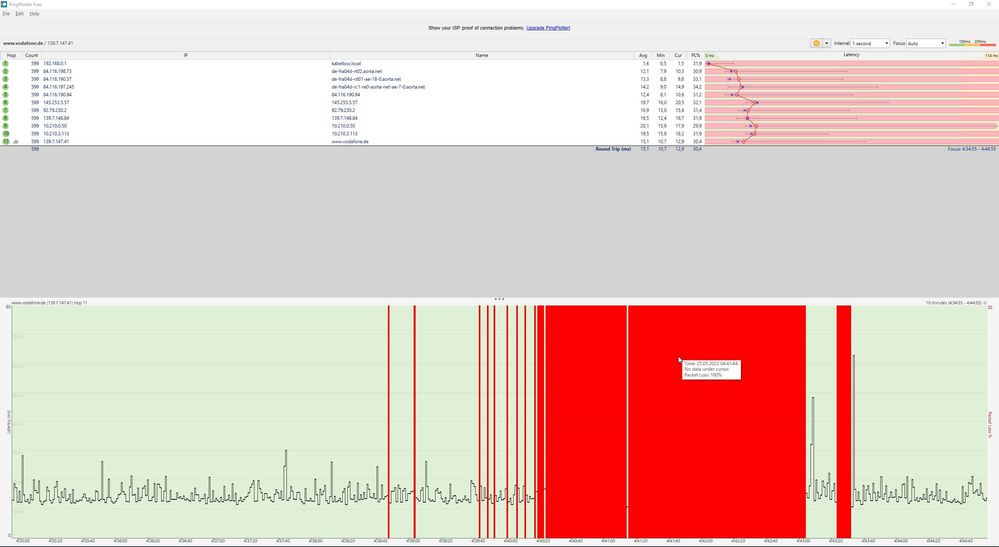Open the Edit menu
999x547 pixels.
(19, 13)
